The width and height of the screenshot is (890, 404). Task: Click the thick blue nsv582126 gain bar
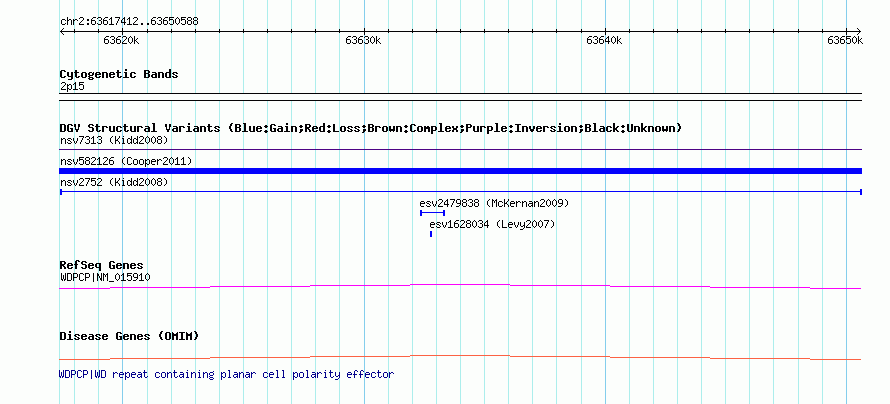click(461, 171)
